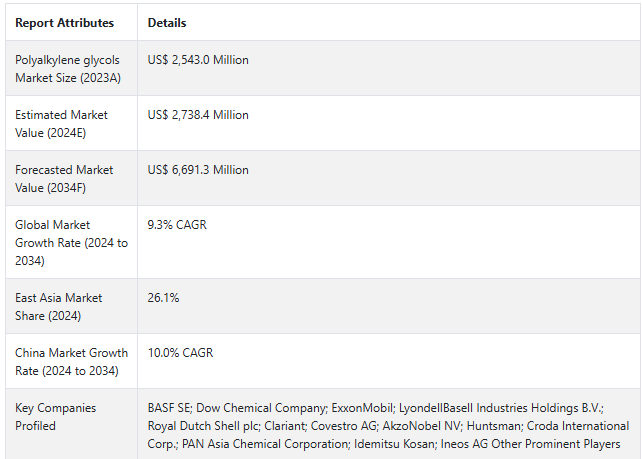Screen dimensions: 642x459
Task: Click the US$ 2,738.4 Million value
Action: coord(198,115)
